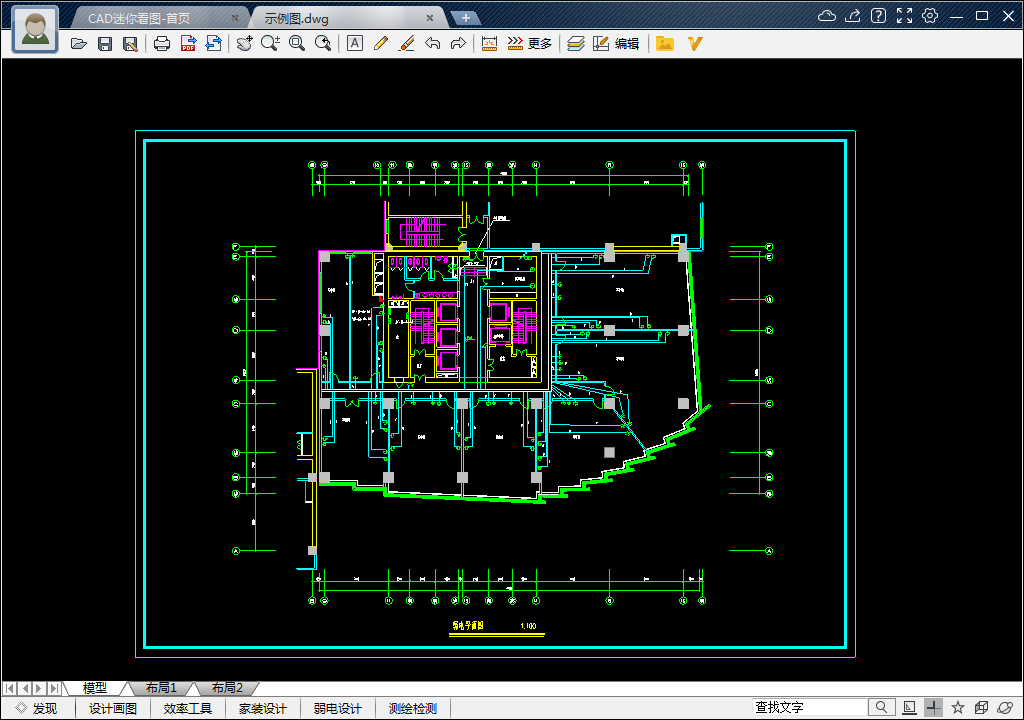This screenshot has height=720, width=1024.
Task: Toggle fullscreen mode icon
Action: pos(904,15)
